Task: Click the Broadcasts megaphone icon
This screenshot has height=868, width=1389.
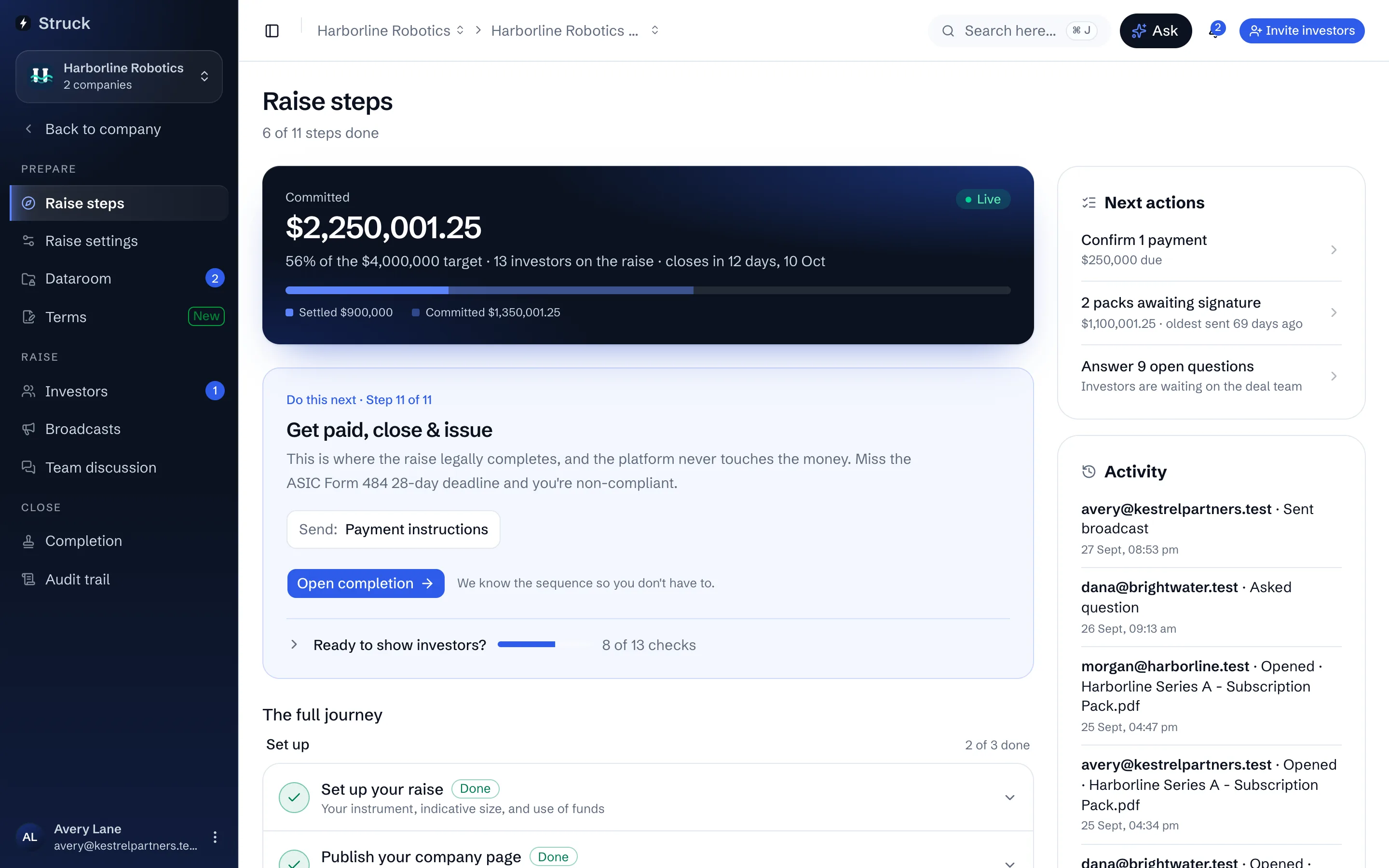Action: click(28, 429)
